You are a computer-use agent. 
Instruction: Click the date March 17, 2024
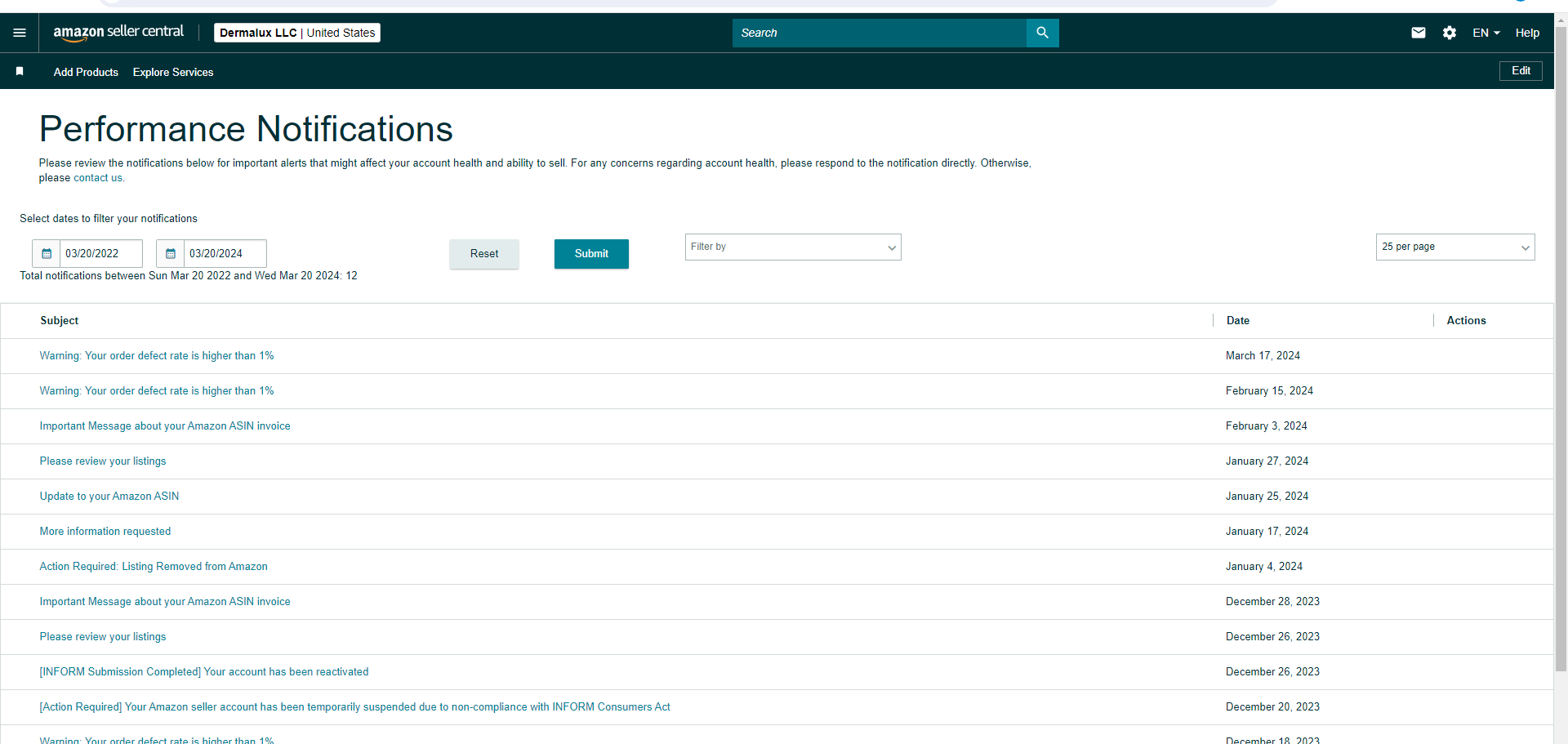click(1263, 356)
